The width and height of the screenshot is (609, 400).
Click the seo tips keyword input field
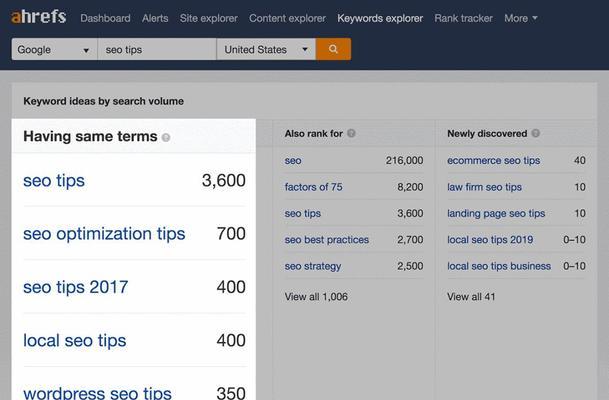[x=157, y=49]
